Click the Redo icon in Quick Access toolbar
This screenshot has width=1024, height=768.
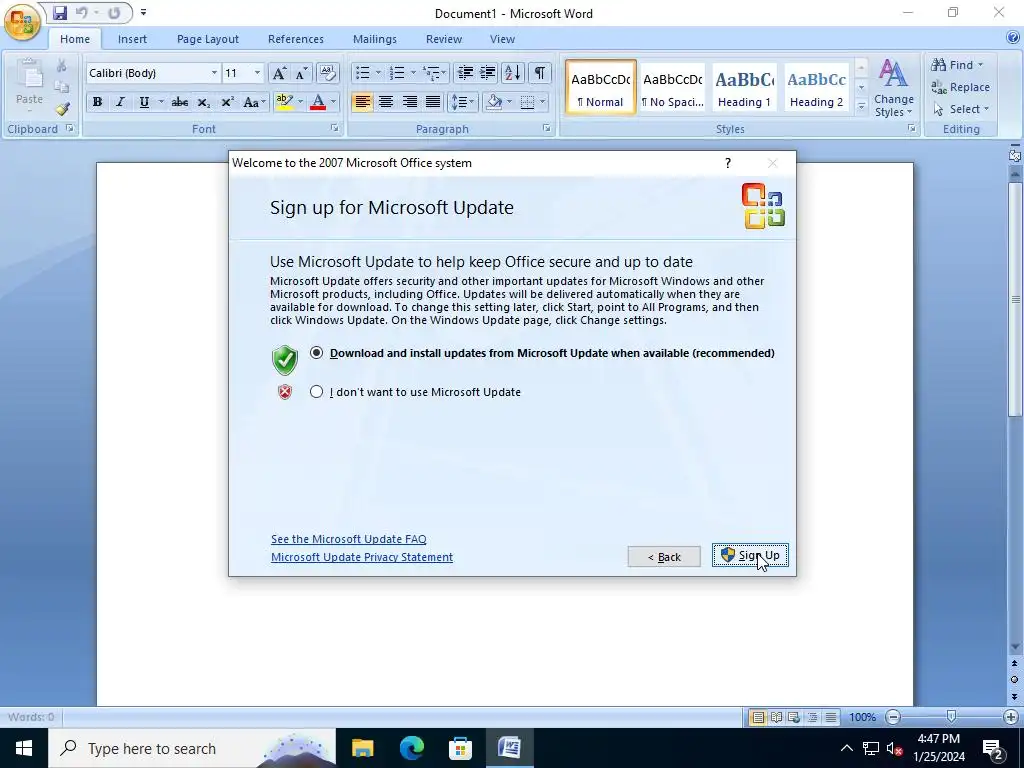tap(114, 12)
